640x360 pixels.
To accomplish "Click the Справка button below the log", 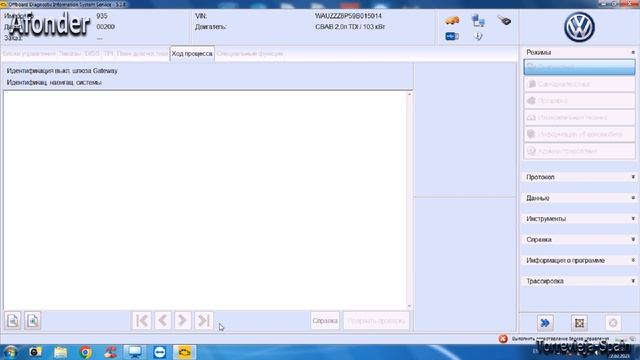I will (x=325, y=321).
